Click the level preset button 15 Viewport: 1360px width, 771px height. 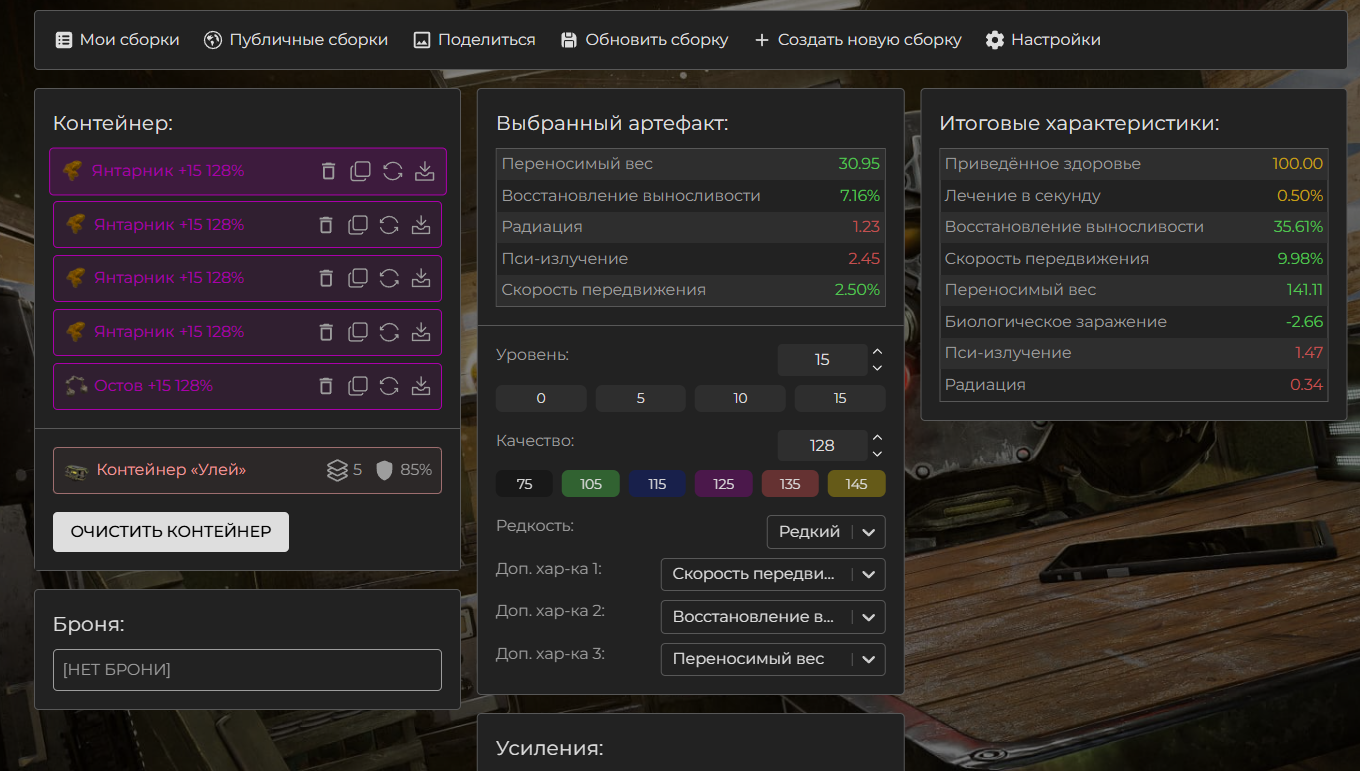(x=840, y=398)
